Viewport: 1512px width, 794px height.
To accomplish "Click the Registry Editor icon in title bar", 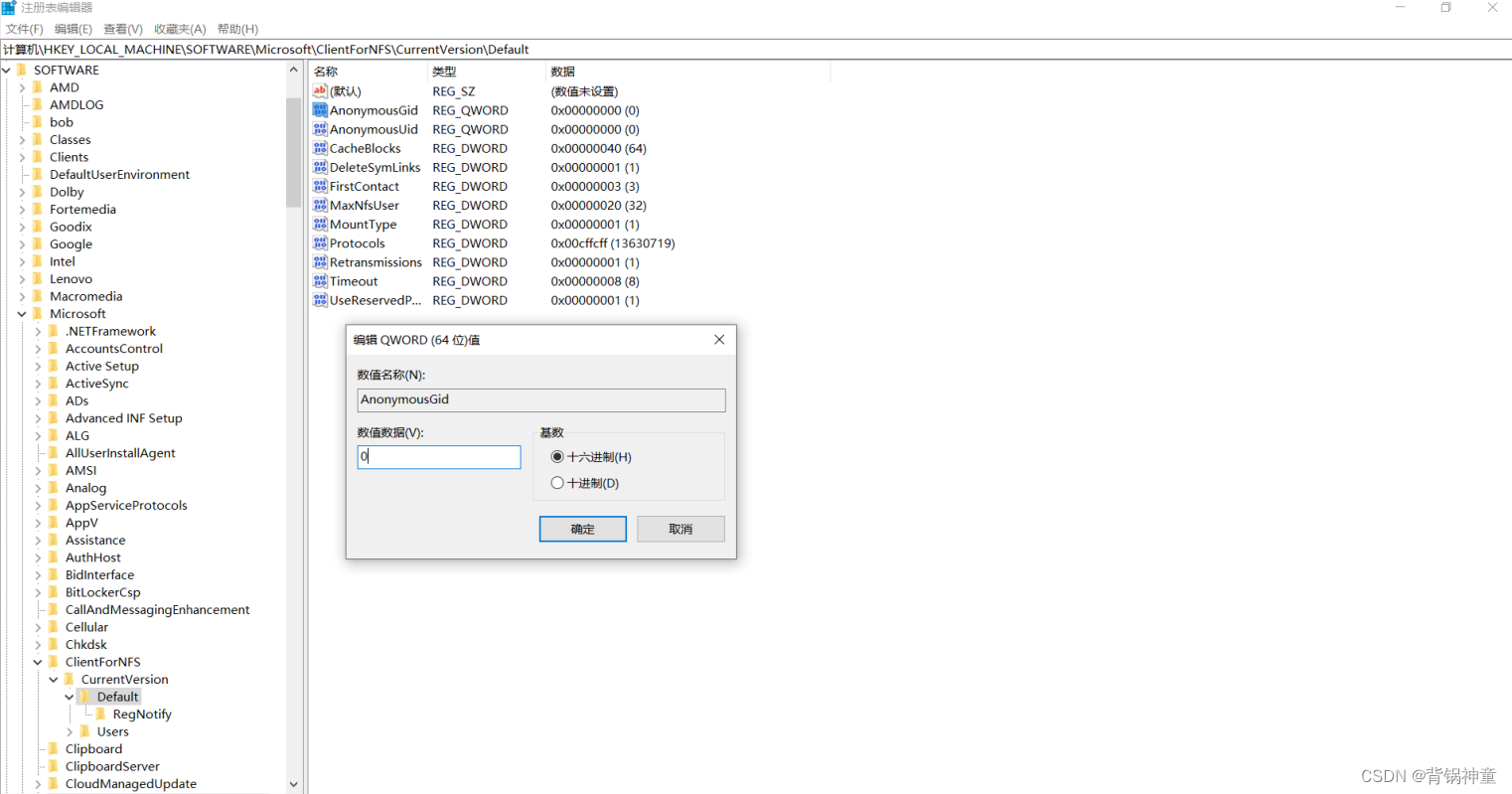I will click(x=8, y=7).
